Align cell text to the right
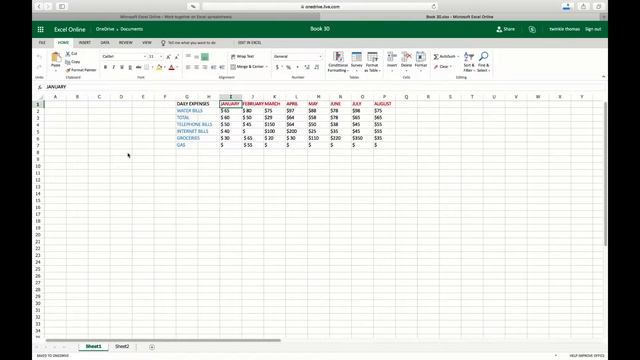The height and width of the screenshot is (360, 640). [205, 67]
